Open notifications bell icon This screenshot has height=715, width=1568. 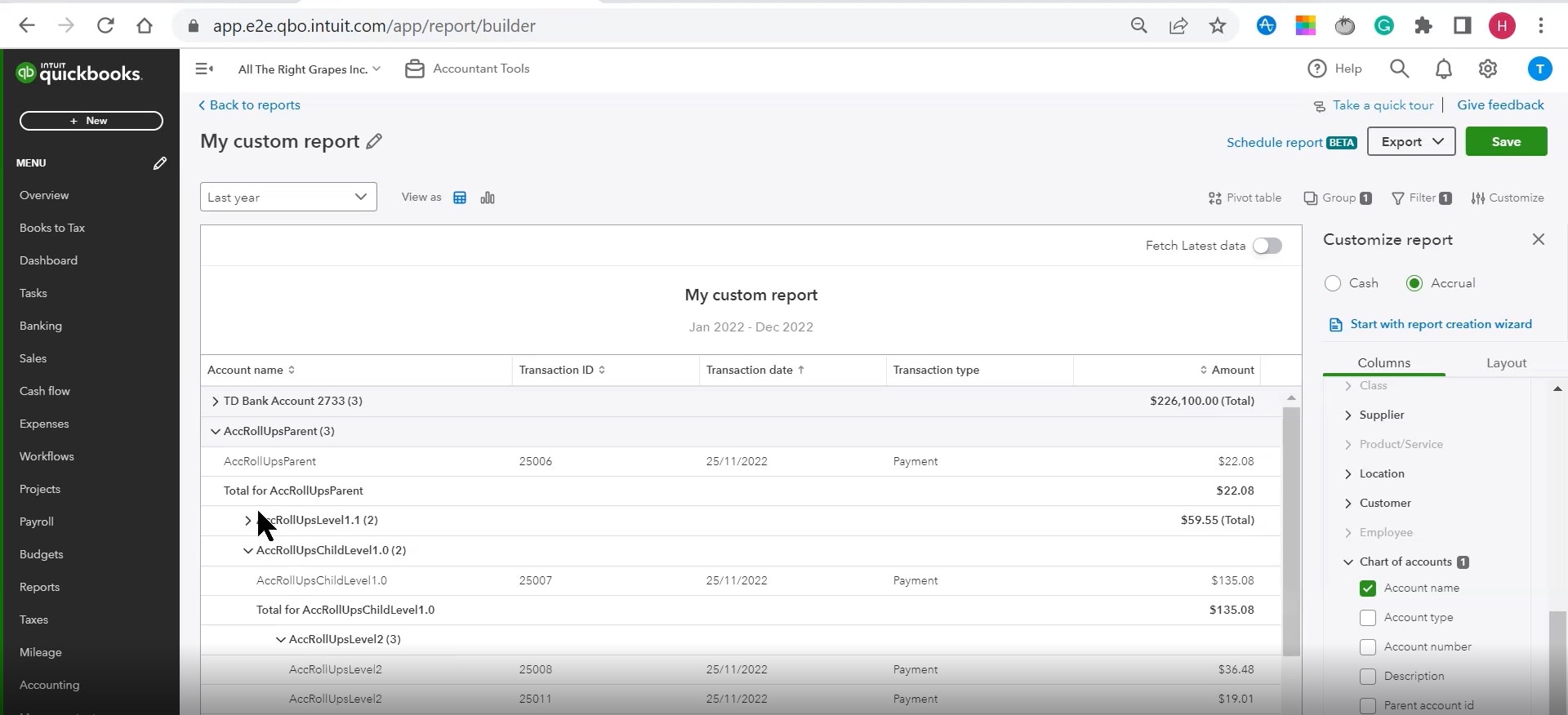(x=1444, y=69)
